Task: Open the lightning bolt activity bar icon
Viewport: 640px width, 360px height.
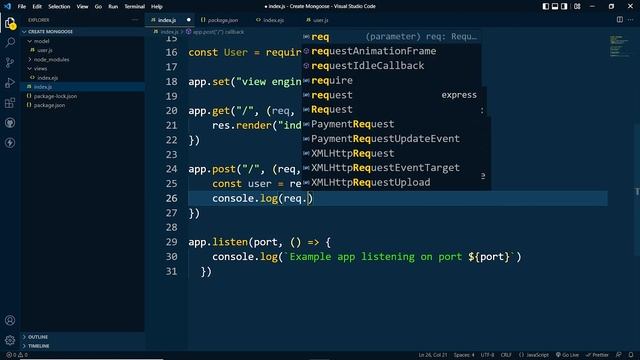Action: tap(10, 142)
